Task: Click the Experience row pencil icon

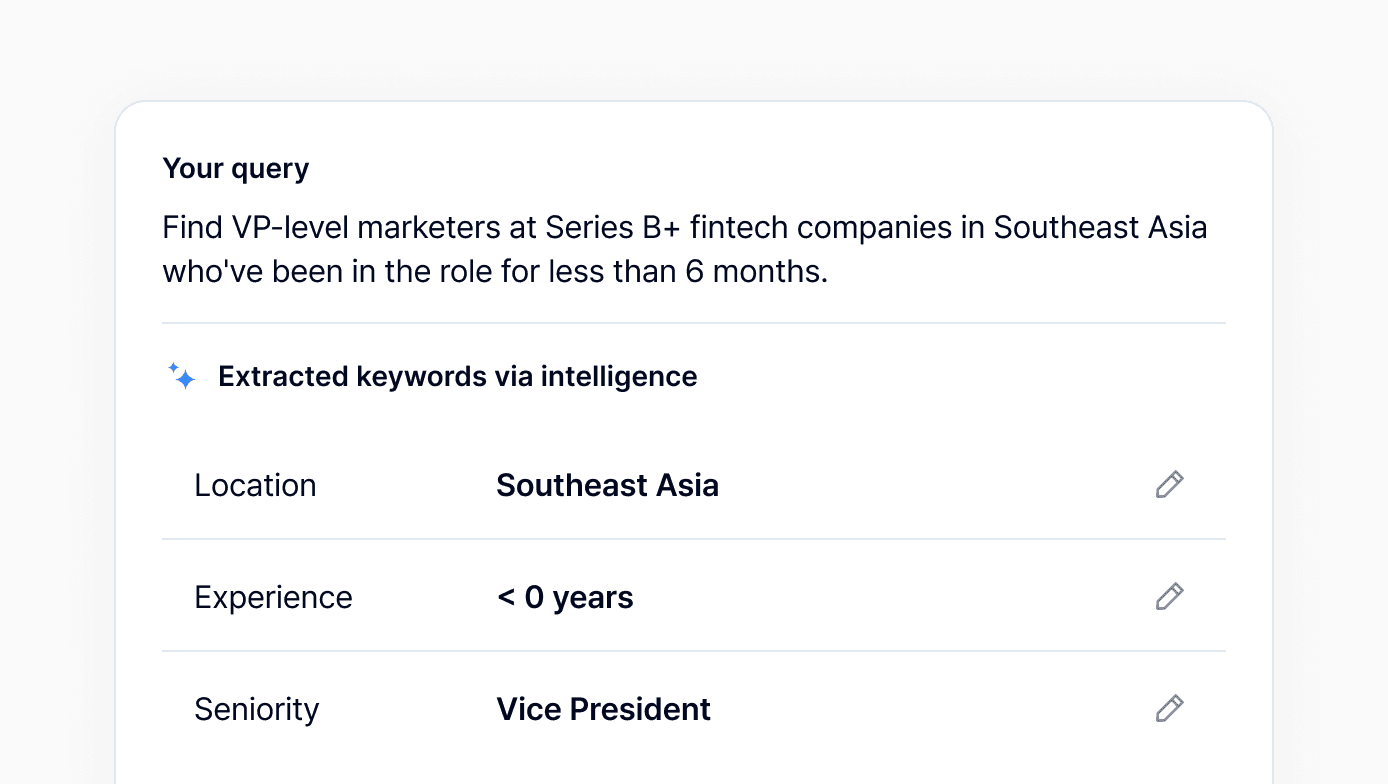Action: pos(1169,597)
